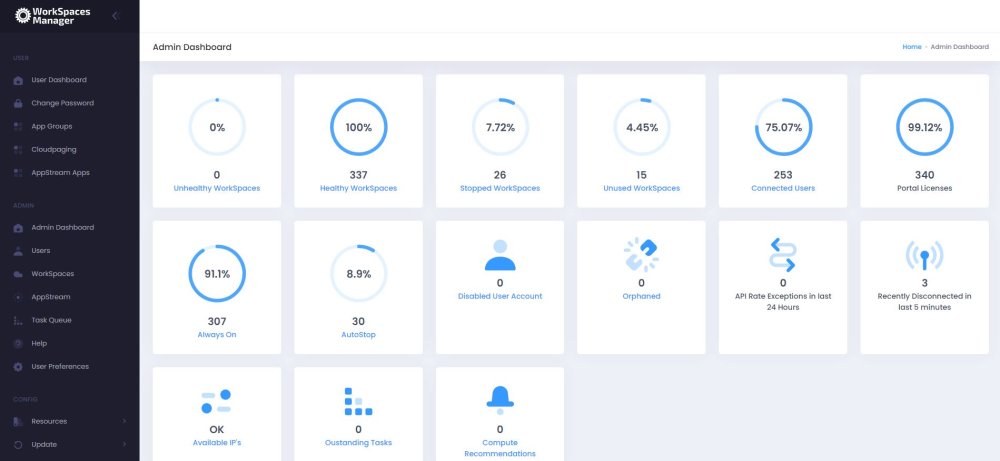Click the 0% Unhealthy WorkSpaces progress ring
Screen dimensions: 1000x461
tap(217, 127)
